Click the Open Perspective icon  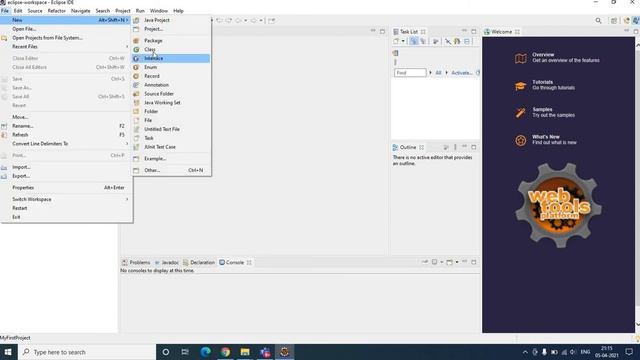(x=614, y=20)
